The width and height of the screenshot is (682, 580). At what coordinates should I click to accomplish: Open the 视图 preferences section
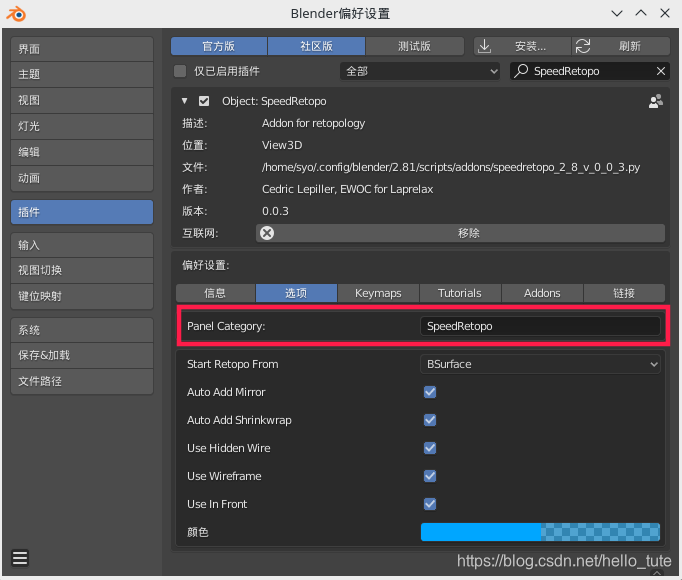coord(82,101)
